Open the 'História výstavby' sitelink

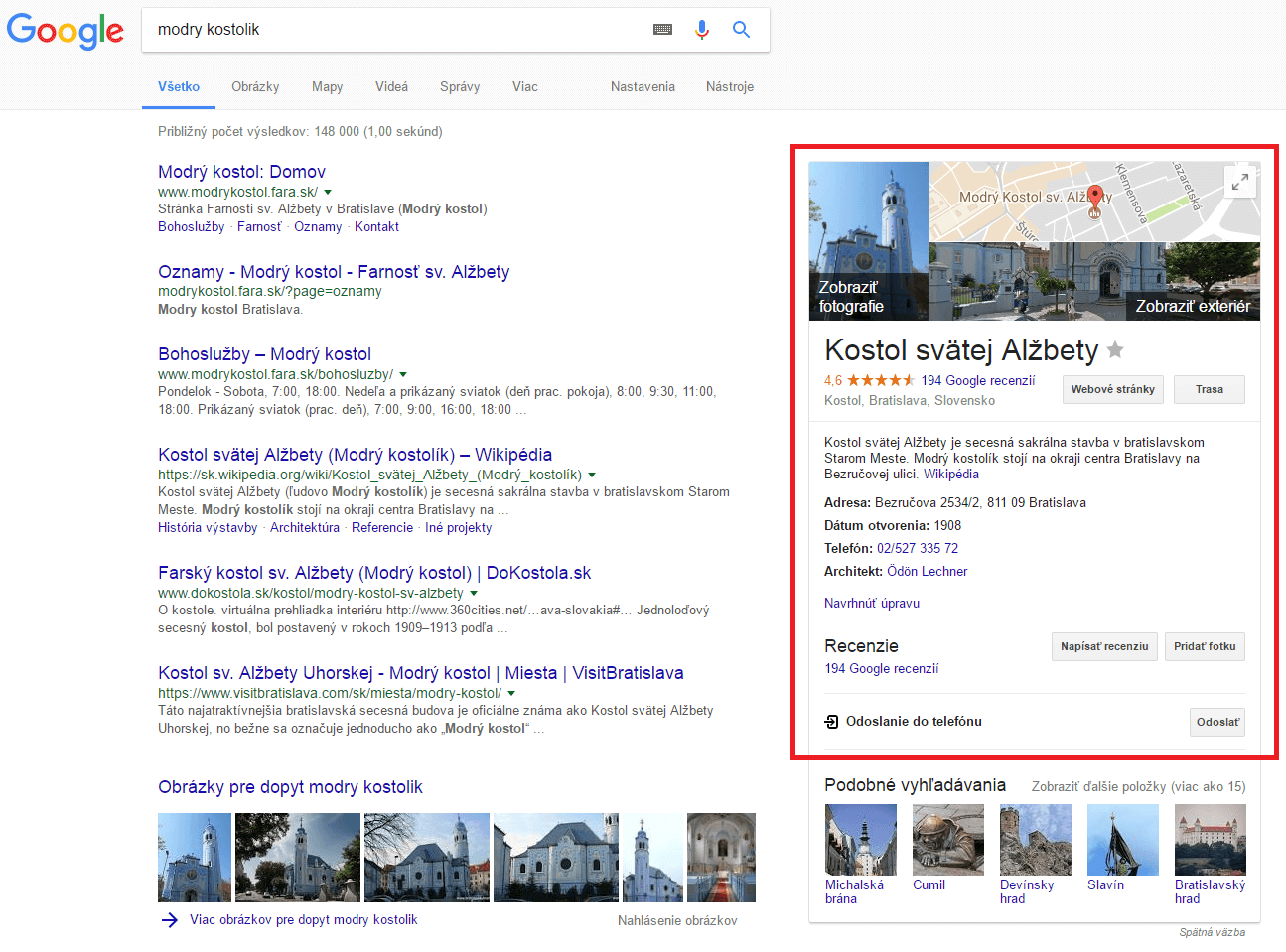pyautogui.click(x=208, y=528)
